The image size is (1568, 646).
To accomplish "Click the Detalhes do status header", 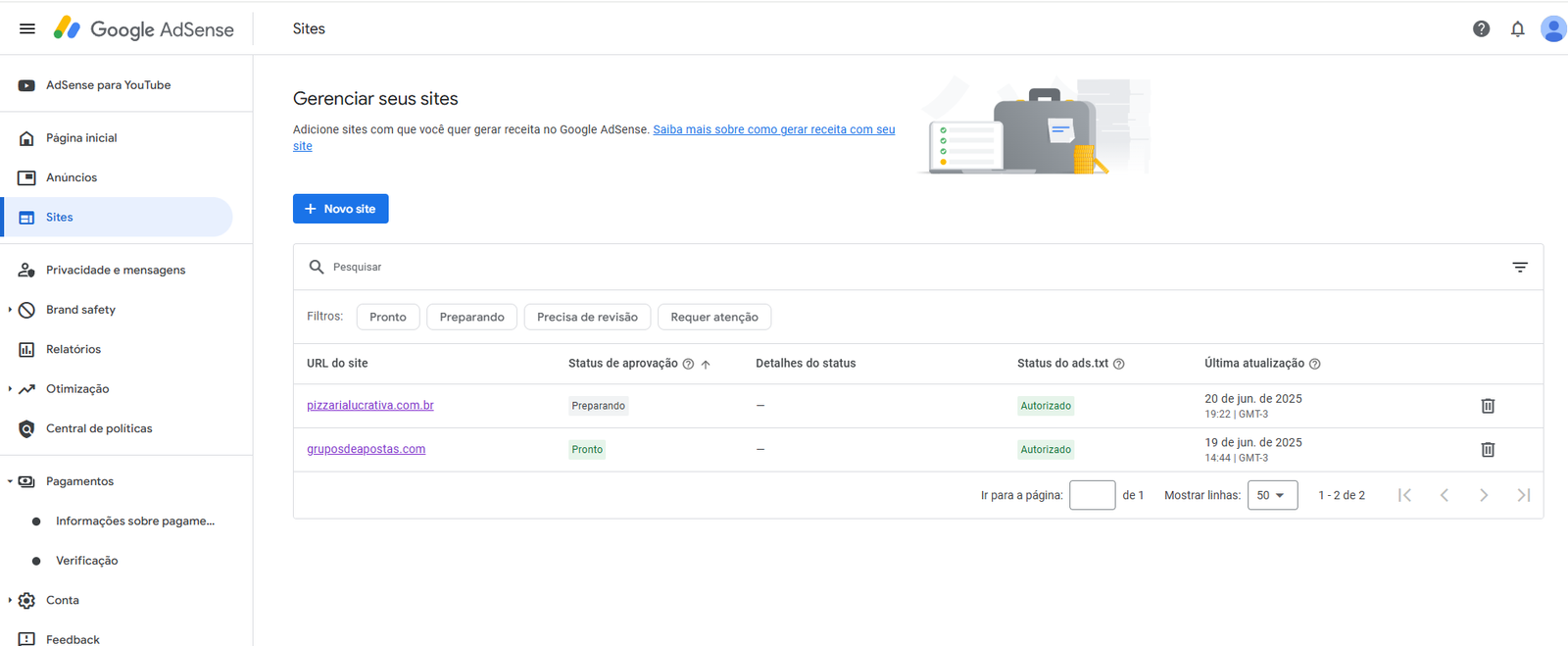I will point(806,364).
